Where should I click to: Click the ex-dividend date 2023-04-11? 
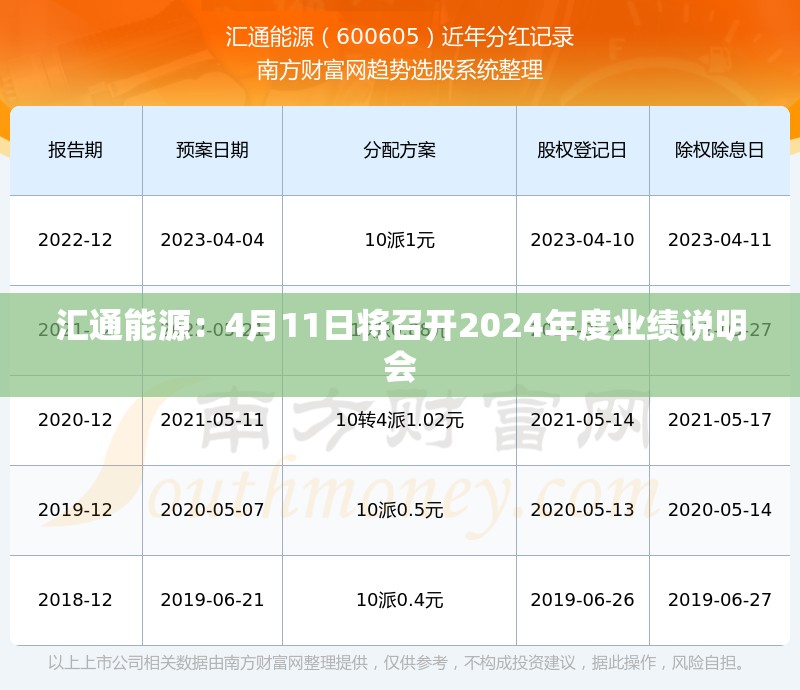(719, 240)
